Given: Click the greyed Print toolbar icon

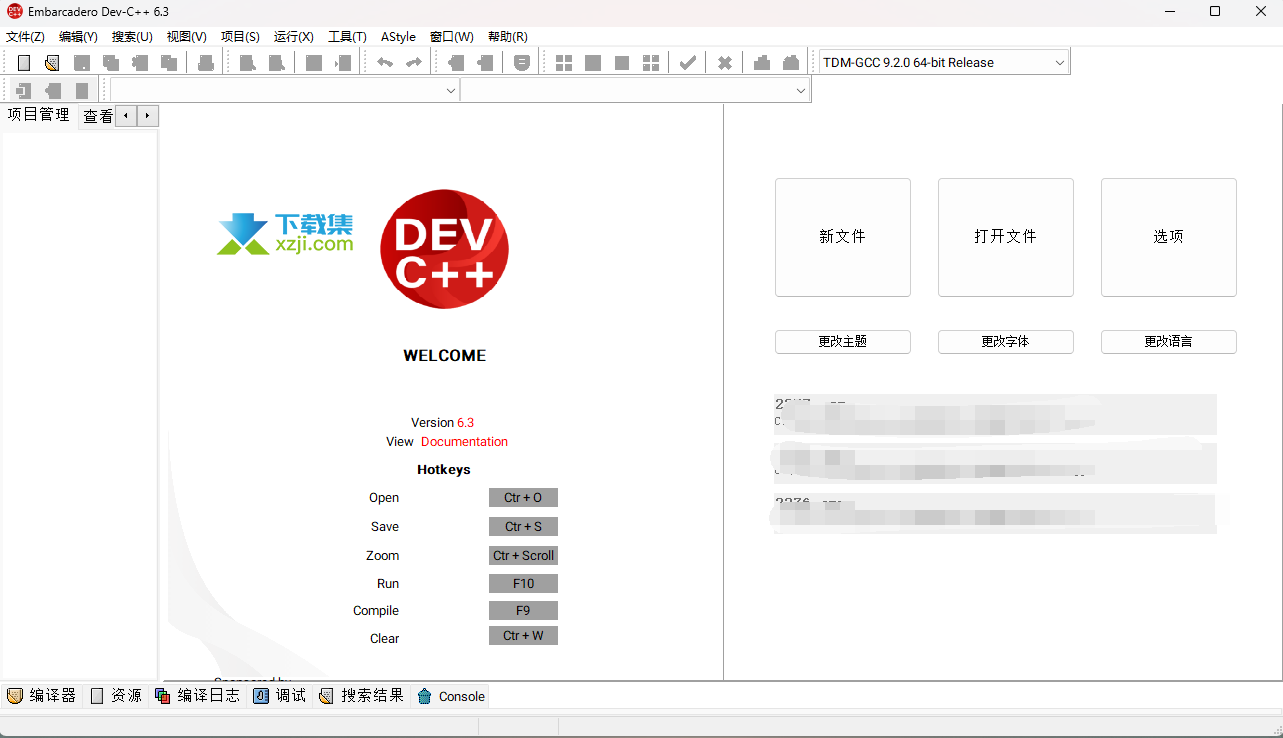Looking at the screenshot, I should pos(206,63).
